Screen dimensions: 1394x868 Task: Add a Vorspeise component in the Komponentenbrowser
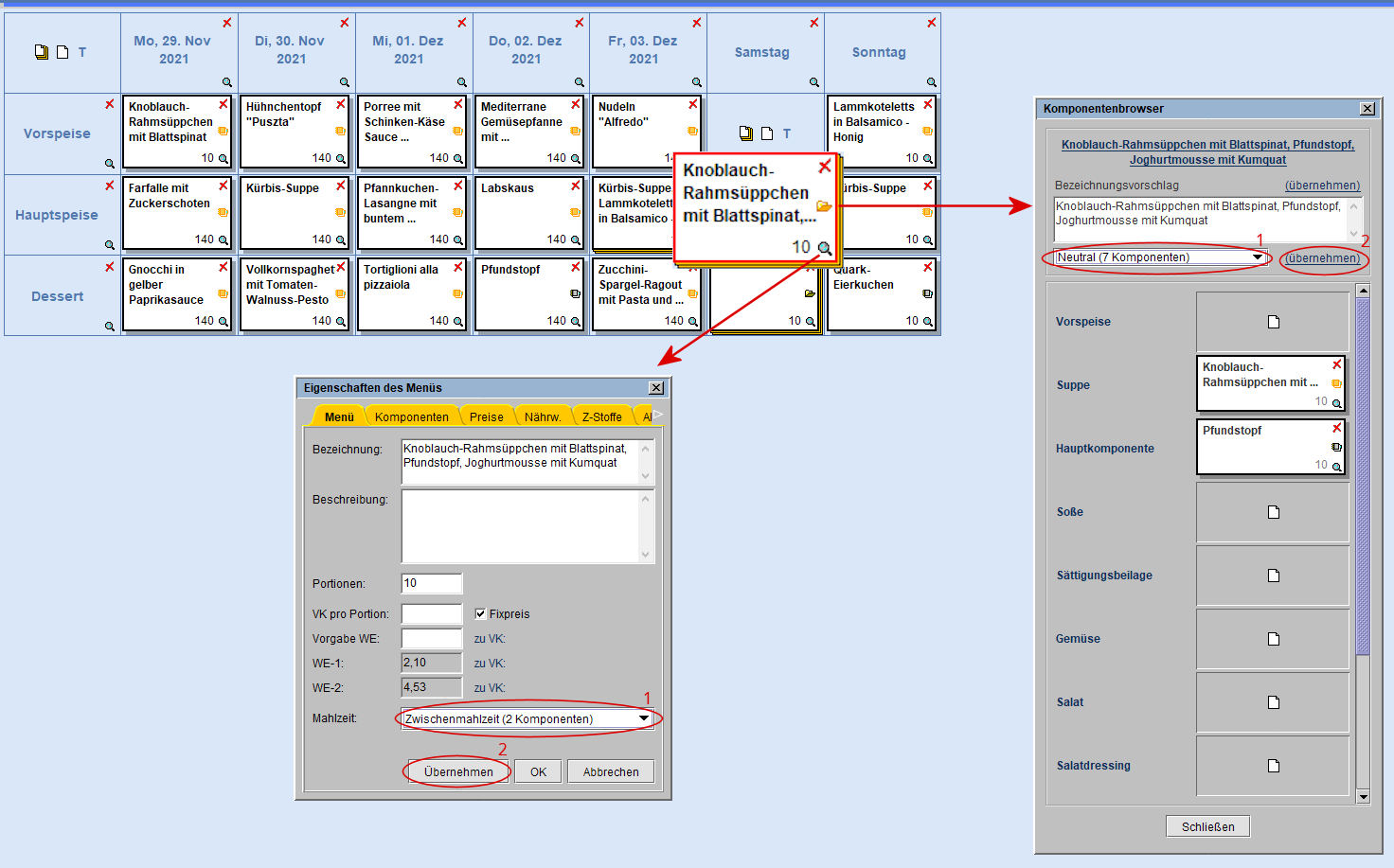click(x=1274, y=322)
